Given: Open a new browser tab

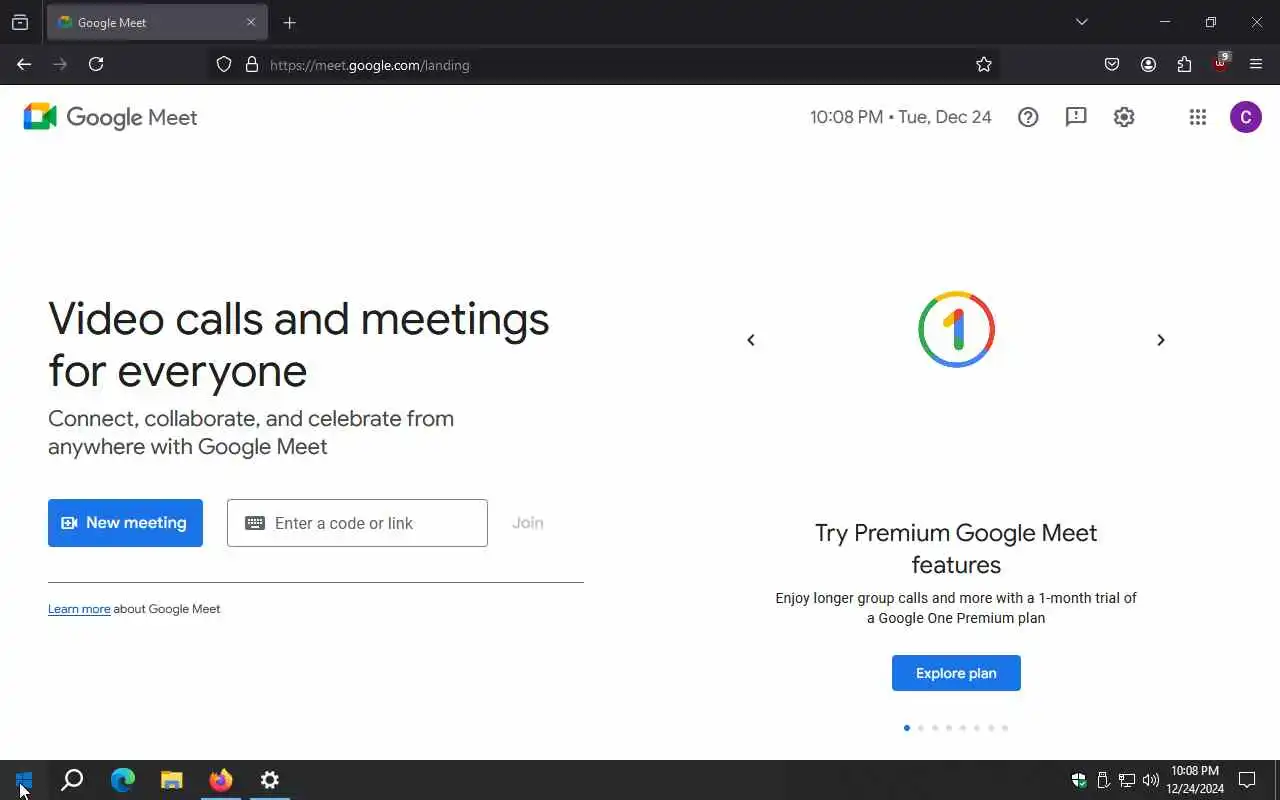Looking at the screenshot, I should (289, 22).
